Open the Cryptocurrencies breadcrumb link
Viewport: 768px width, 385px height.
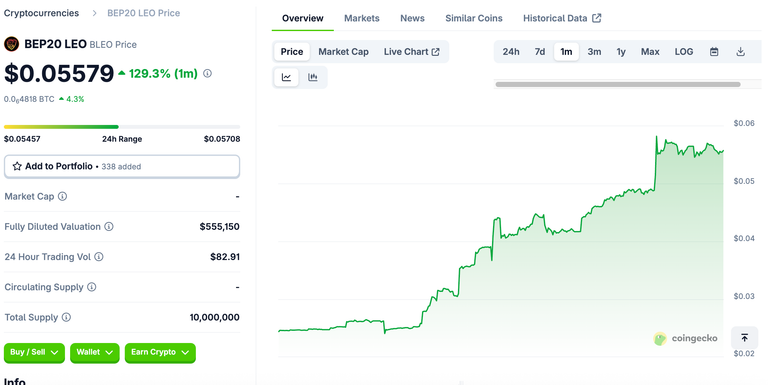pyautogui.click(x=41, y=13)
